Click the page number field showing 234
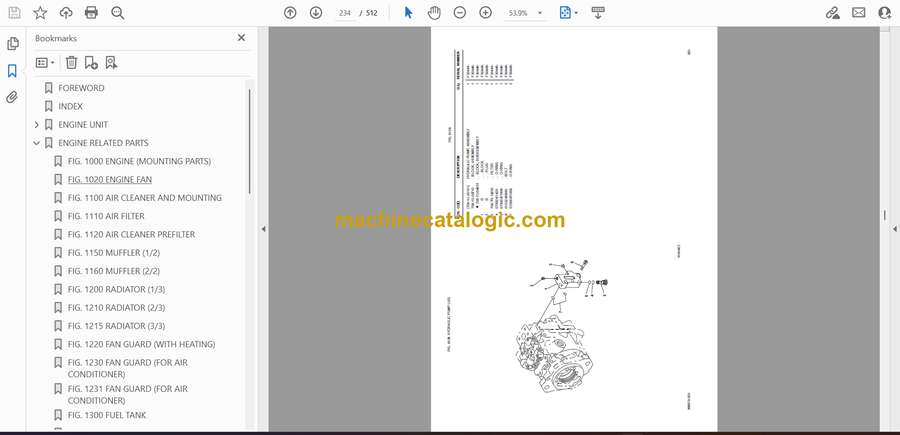Screen dimensions: 900x435 [345, 13]
